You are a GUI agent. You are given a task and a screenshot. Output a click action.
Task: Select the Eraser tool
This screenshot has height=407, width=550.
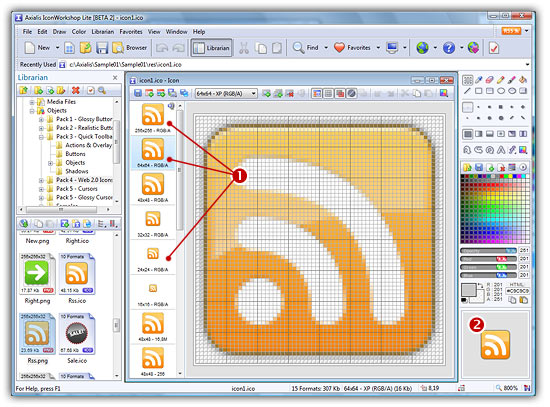[490, 80]
